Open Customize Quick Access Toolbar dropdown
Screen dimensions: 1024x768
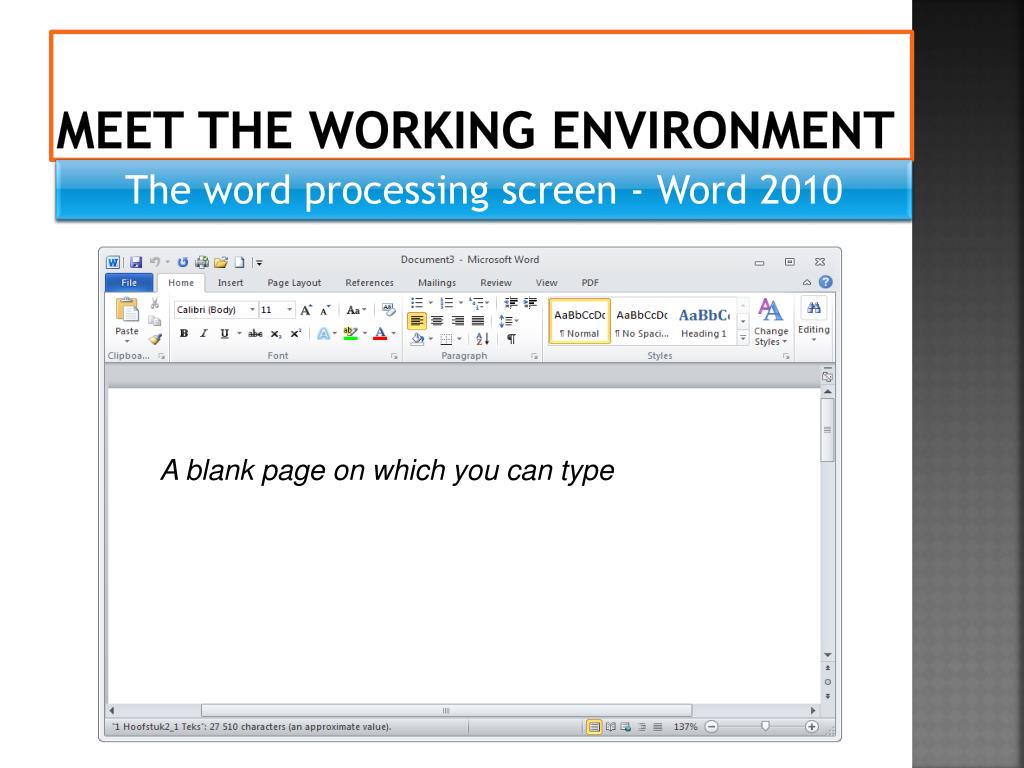click(259, 263)
